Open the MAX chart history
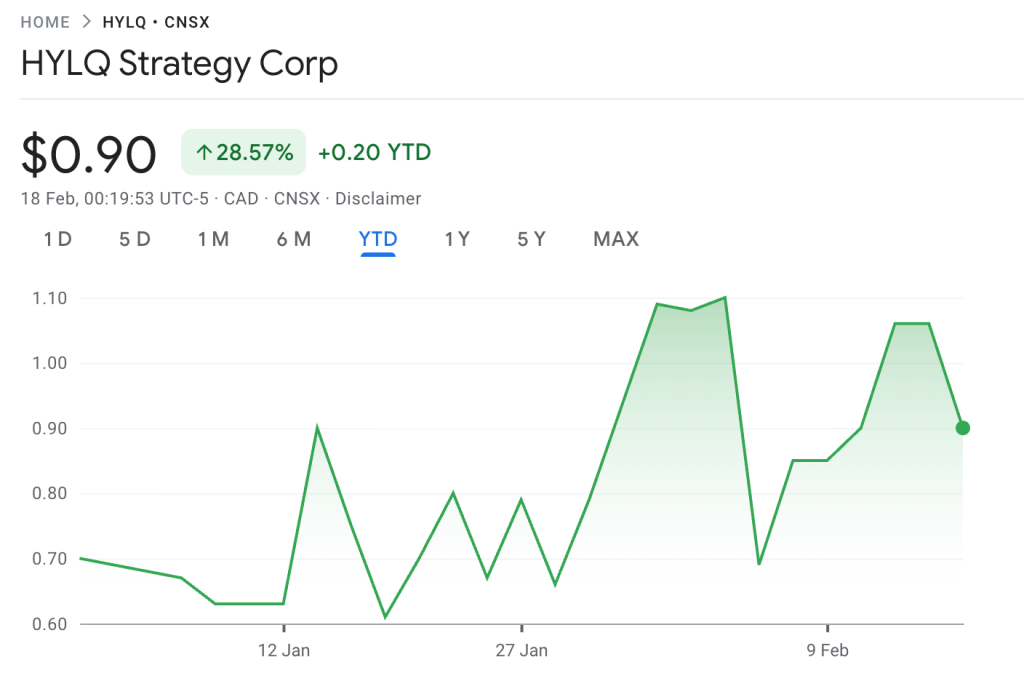Image resolution: width=1024 pixels, height=681 pixels. click(615, 239)
